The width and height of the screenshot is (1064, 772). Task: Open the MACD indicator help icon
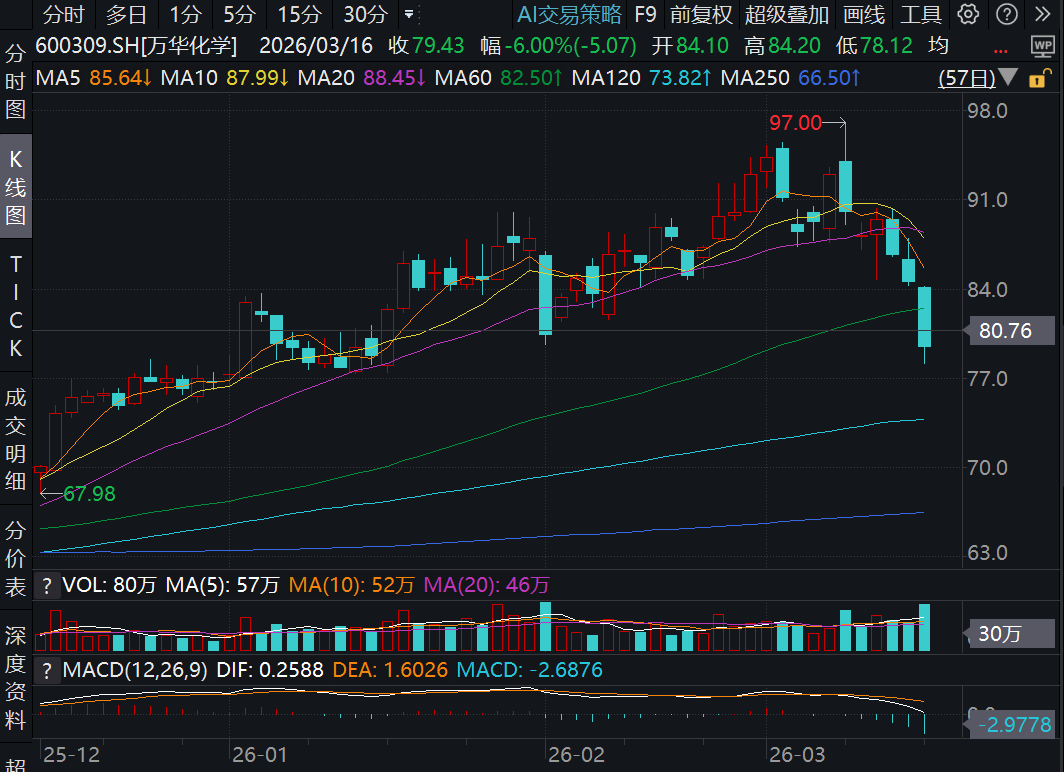pyautogui.click(x=46, y=670)
